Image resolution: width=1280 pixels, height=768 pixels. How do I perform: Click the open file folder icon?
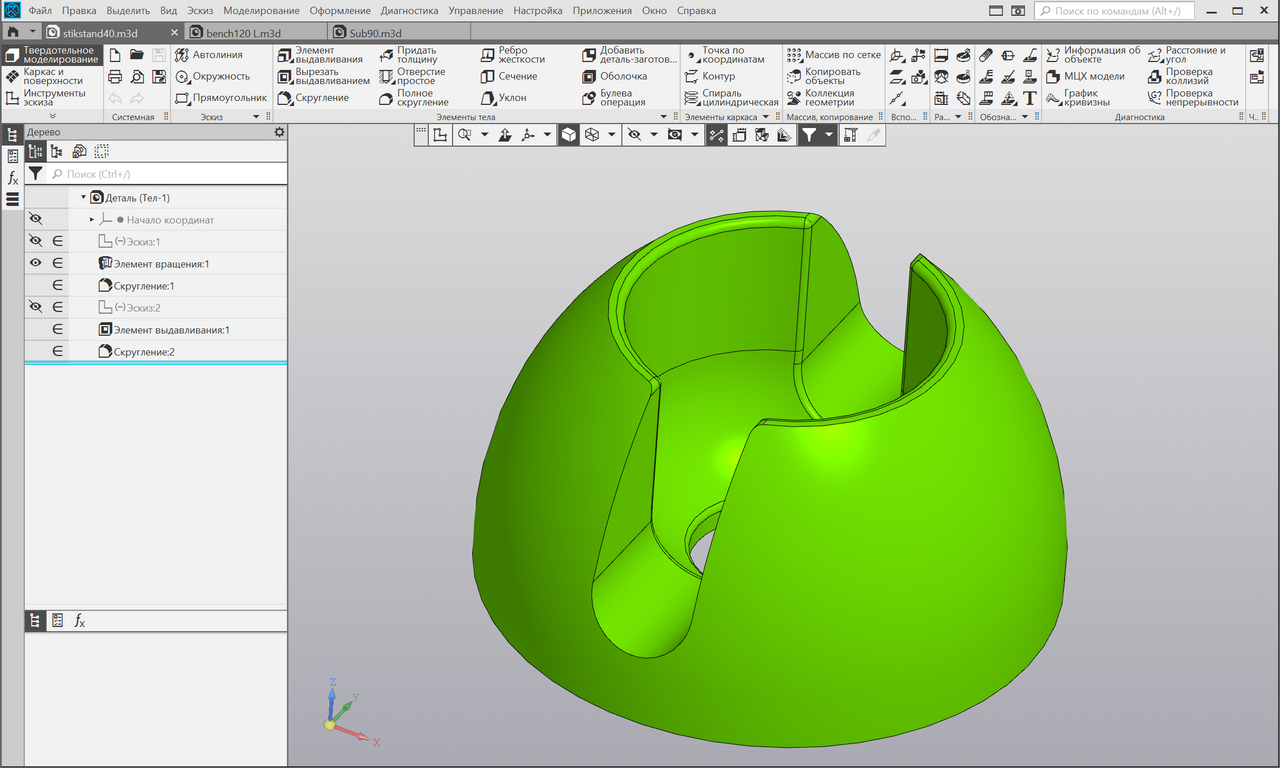137,55
